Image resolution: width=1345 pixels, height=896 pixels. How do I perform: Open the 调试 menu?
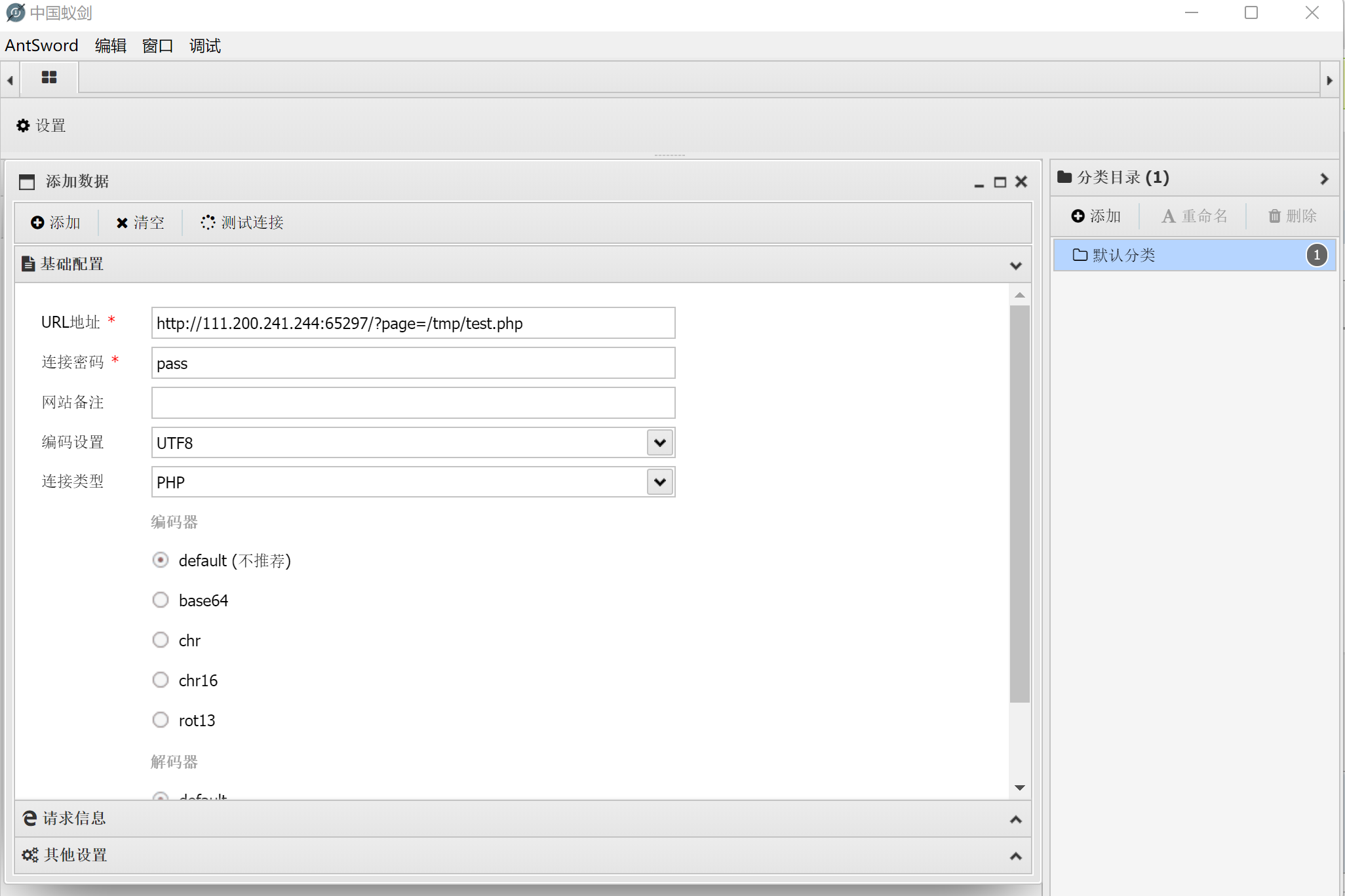coord(205,45)
